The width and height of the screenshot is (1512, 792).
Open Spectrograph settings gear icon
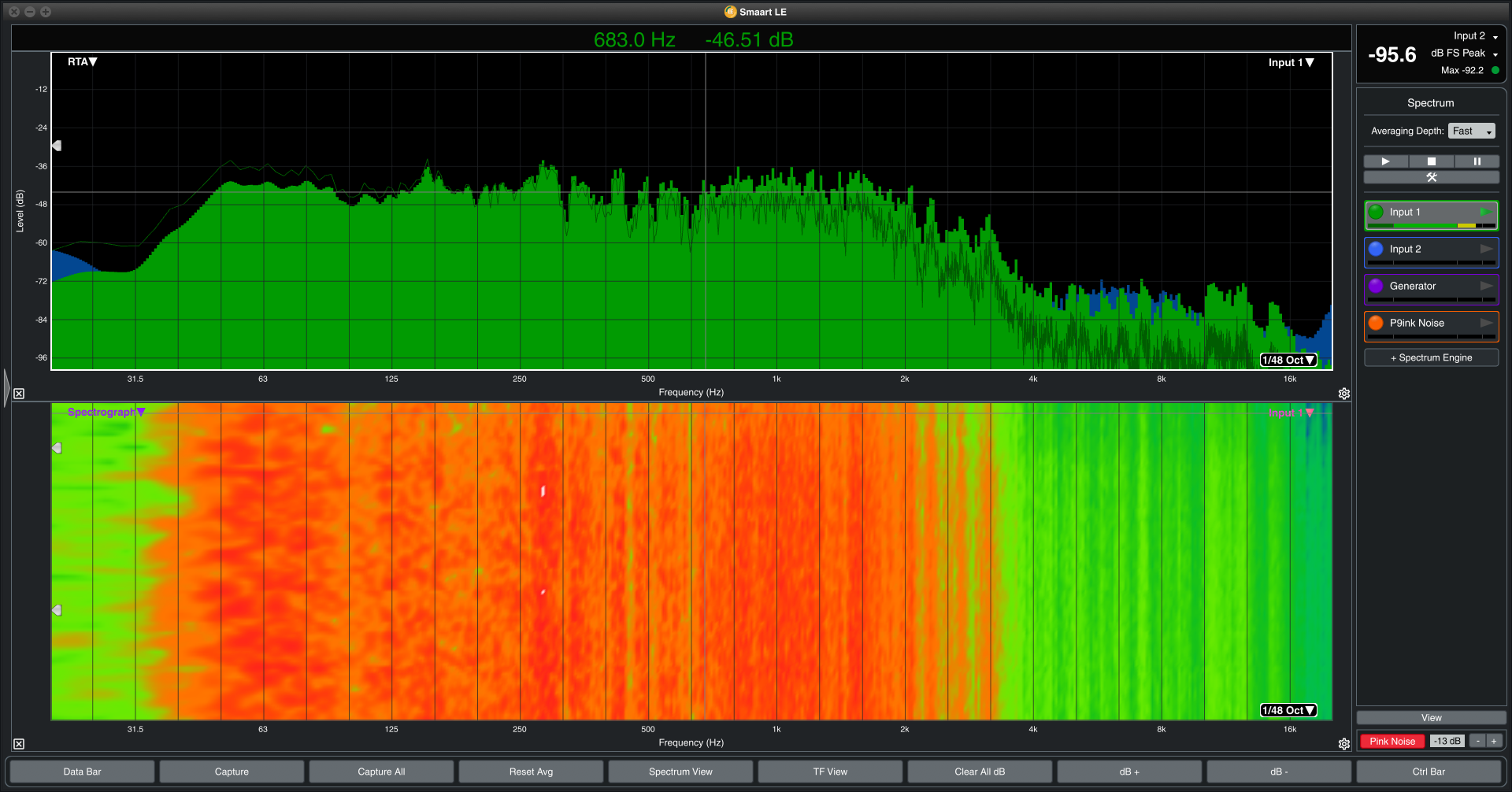pyautogui.click(x=1344, y=744)
